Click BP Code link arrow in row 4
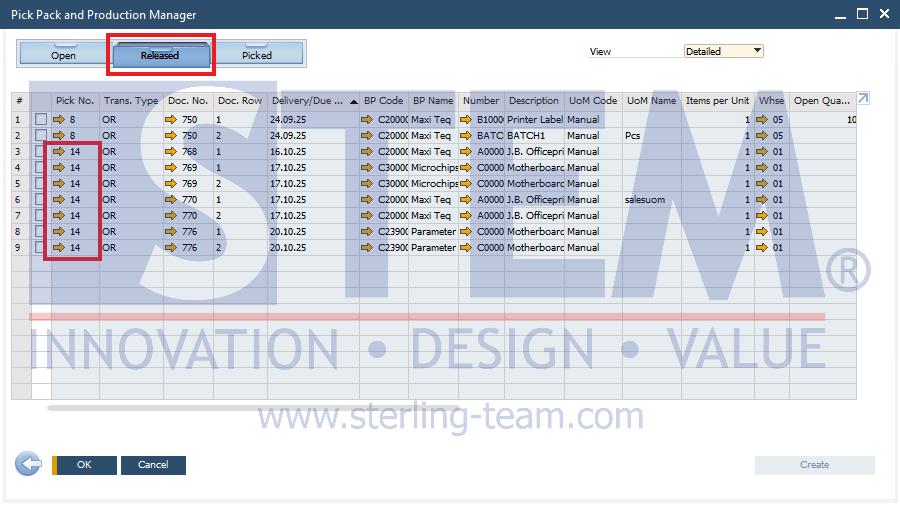The height and width of the screenshot is (505, 900). (367, 168)
